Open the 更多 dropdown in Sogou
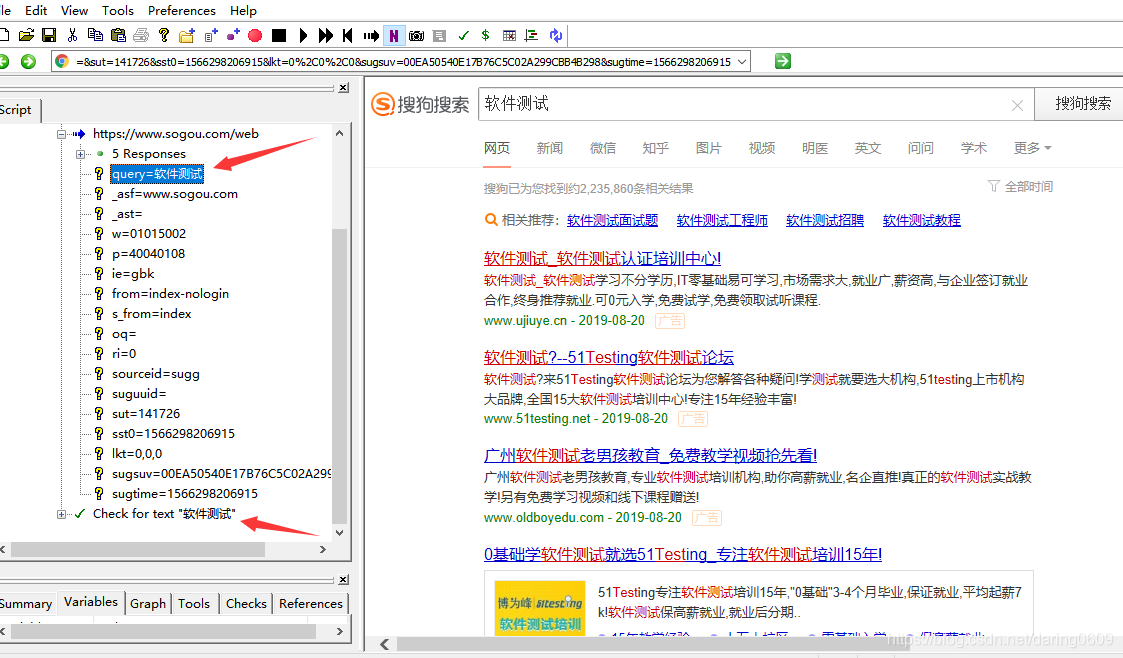 (1032, 148)
